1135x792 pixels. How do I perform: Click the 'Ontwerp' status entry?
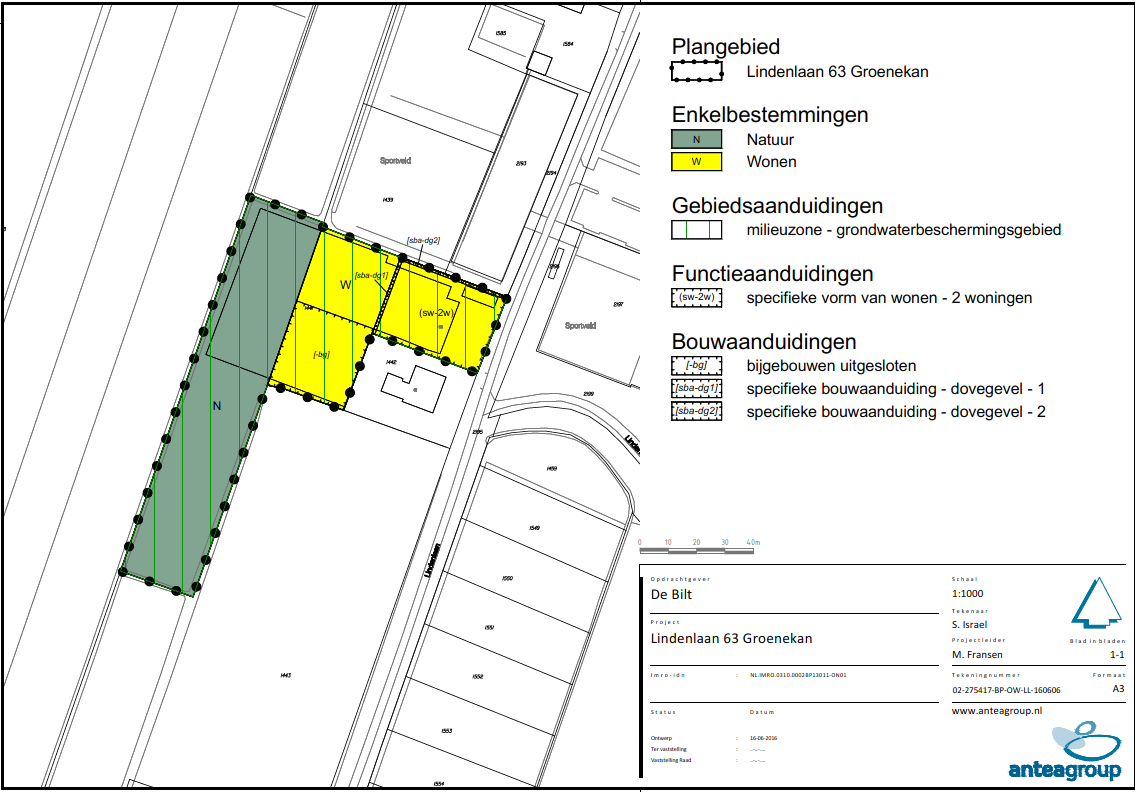click(x=661, y=738)
